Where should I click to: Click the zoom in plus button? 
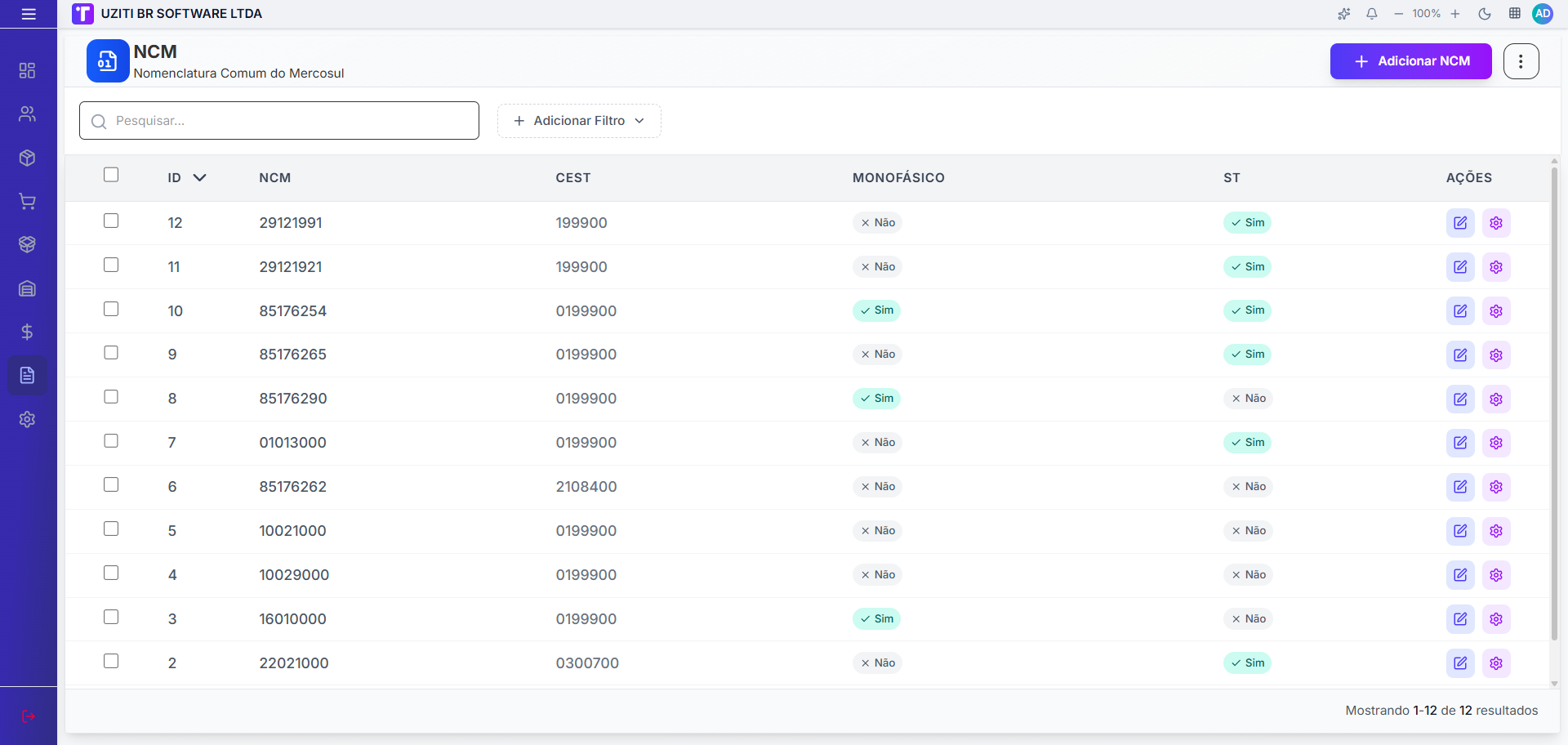1455,14
